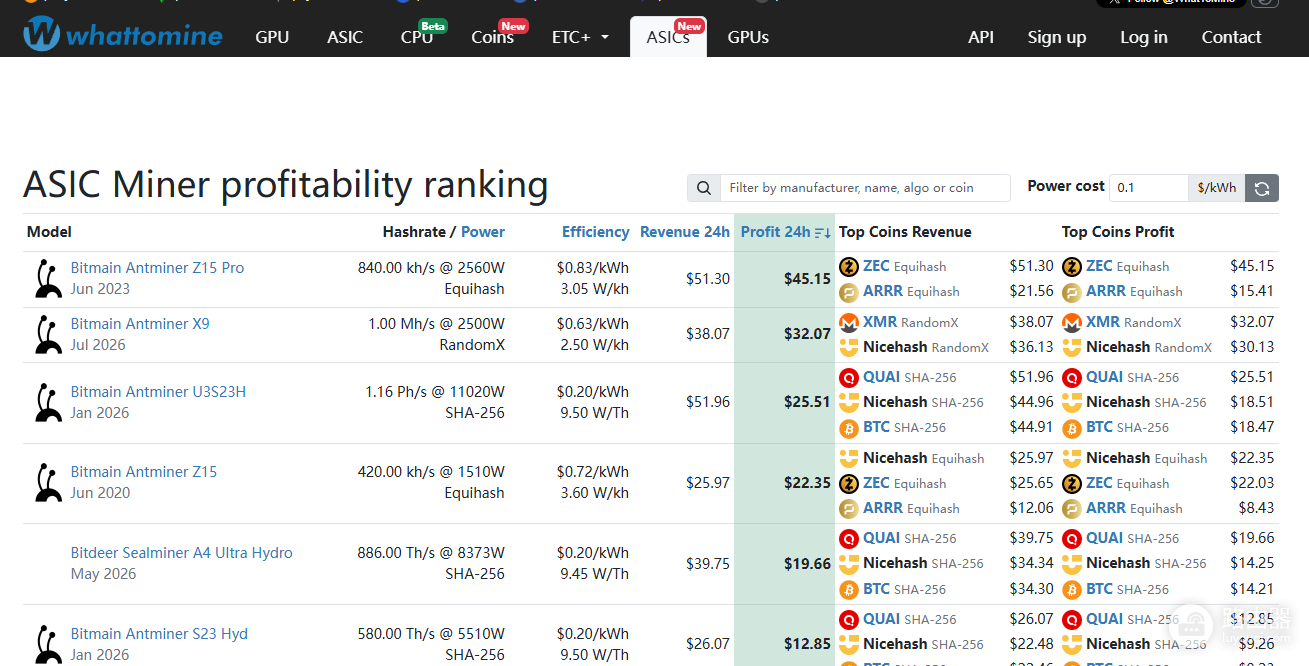This screenshot has width=1309, height=666.
Task: Click the ARRR coin icon in Z15 Pro profit
Action: pos(1072,292)
